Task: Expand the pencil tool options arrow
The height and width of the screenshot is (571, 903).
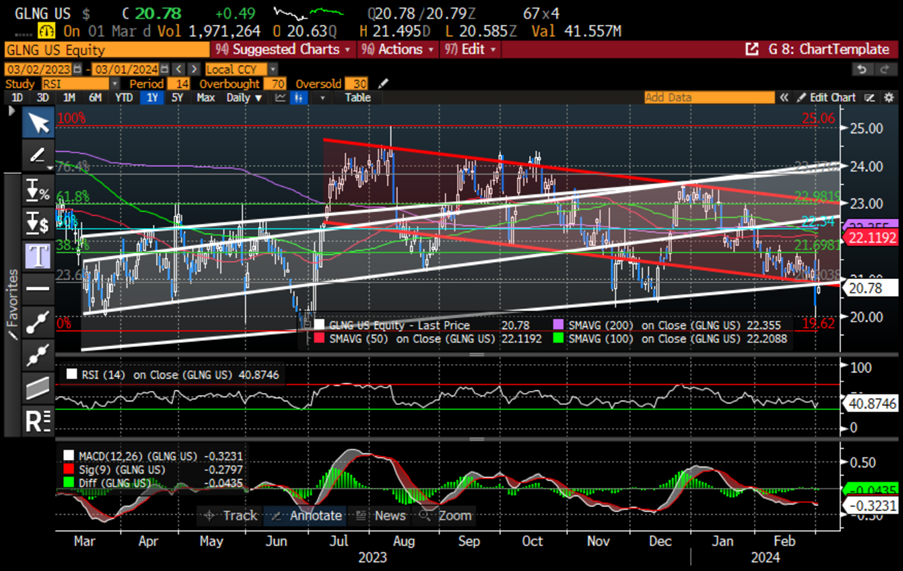Action: click(51, 168)
